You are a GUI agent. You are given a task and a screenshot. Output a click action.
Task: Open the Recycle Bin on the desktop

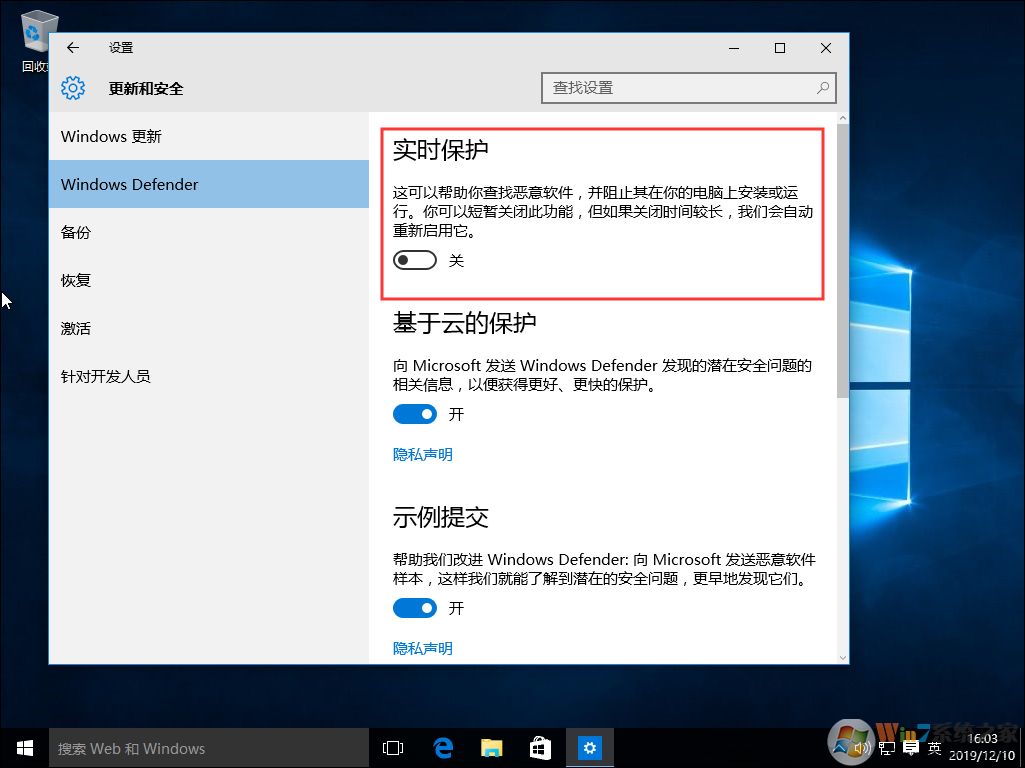(37, 30)
